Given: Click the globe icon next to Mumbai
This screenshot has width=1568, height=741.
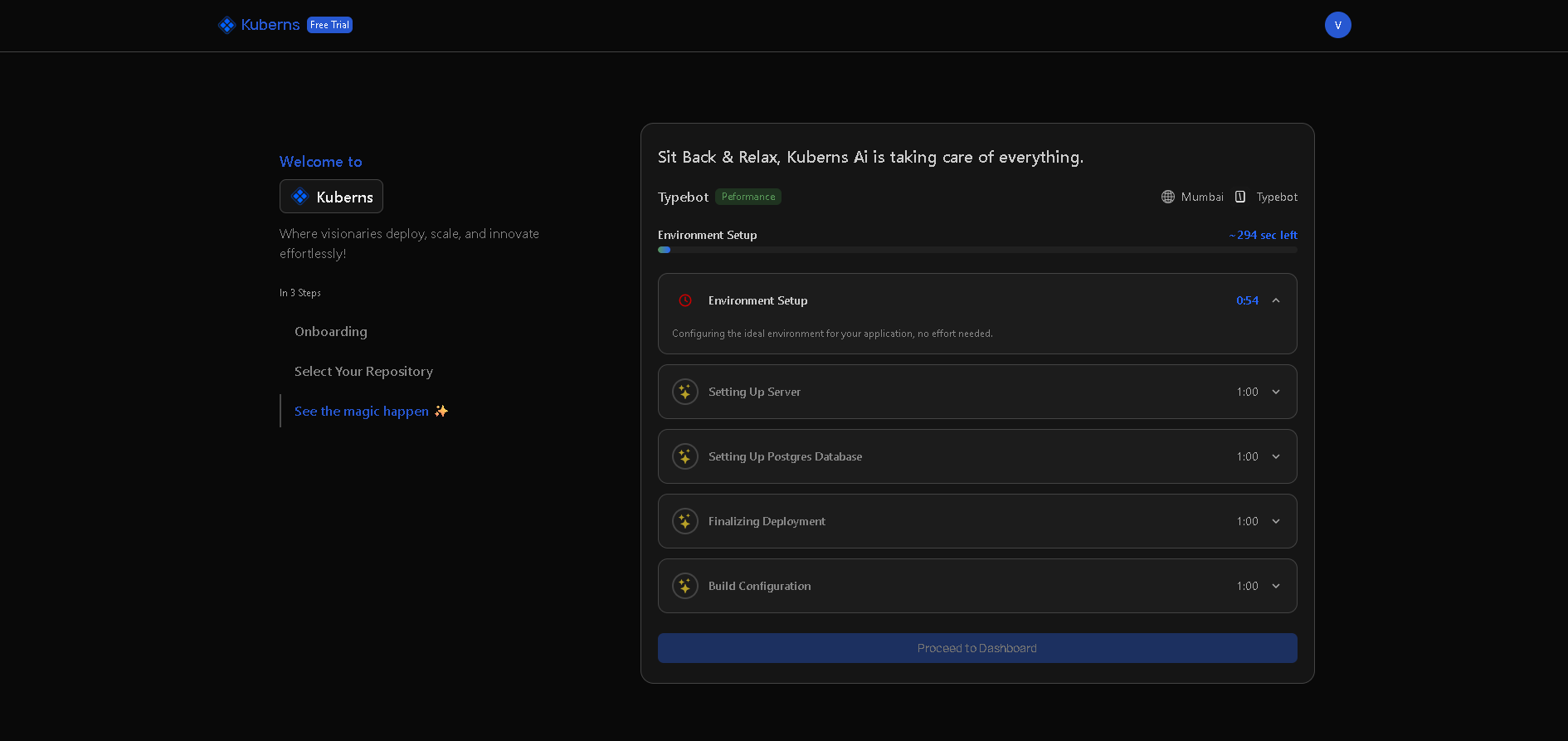Looking at the screenshot, I should pos(1167,197).
